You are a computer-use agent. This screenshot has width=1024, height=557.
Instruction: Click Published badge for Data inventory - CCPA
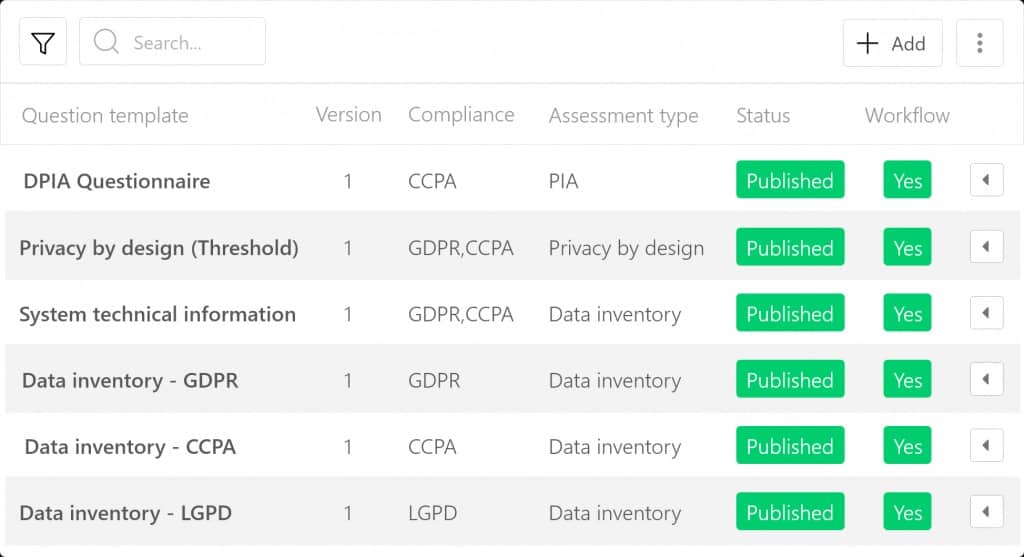coord(790,445)
